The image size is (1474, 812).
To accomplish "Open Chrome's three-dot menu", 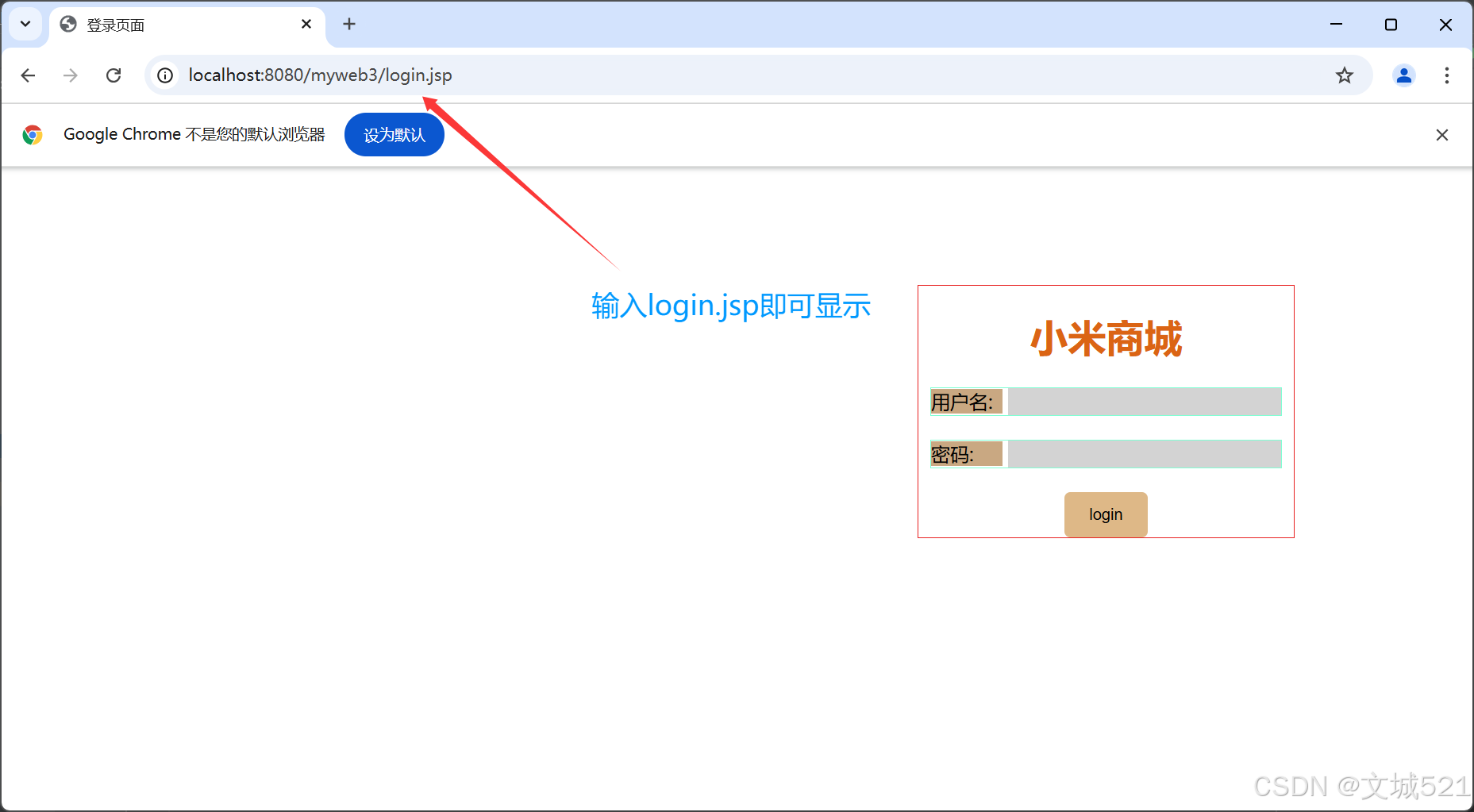I will click(1447, 75).
